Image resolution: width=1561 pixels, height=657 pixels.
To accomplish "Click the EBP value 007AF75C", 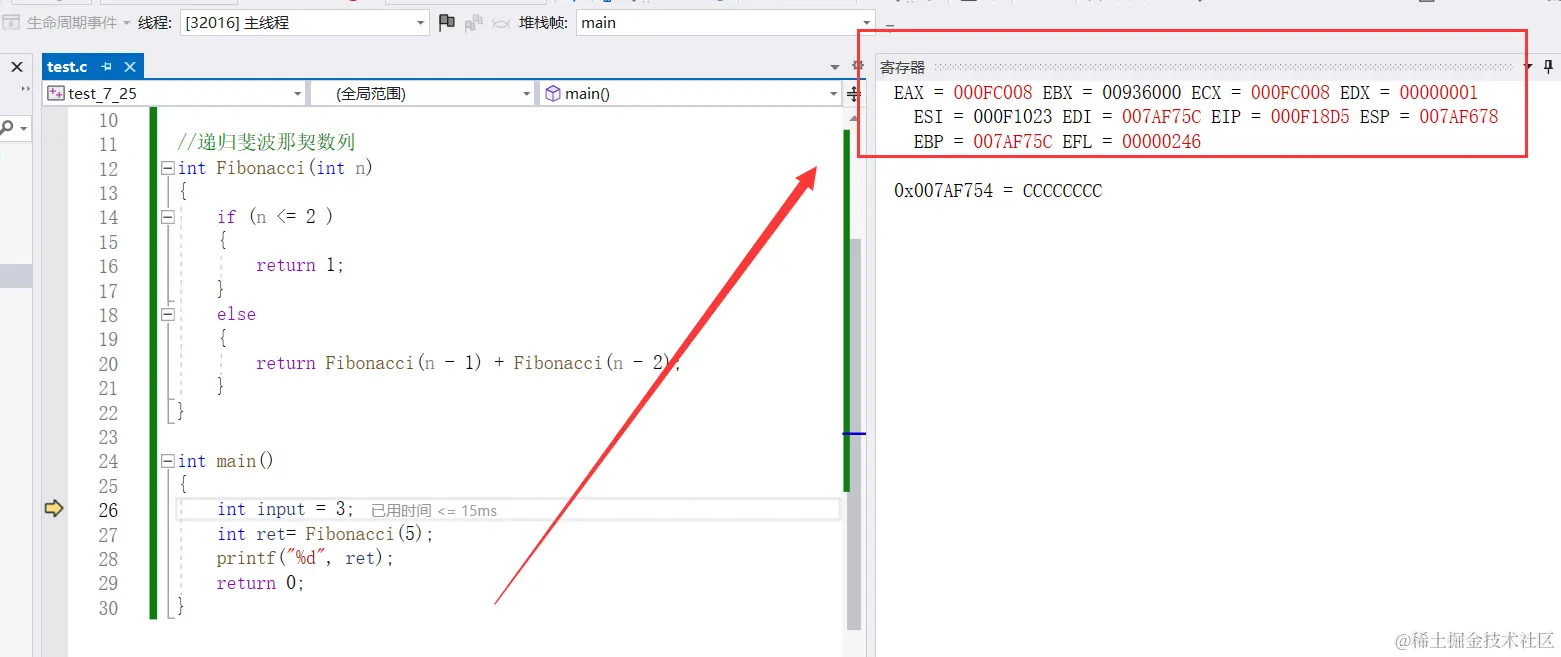I will pos(1012,142).
